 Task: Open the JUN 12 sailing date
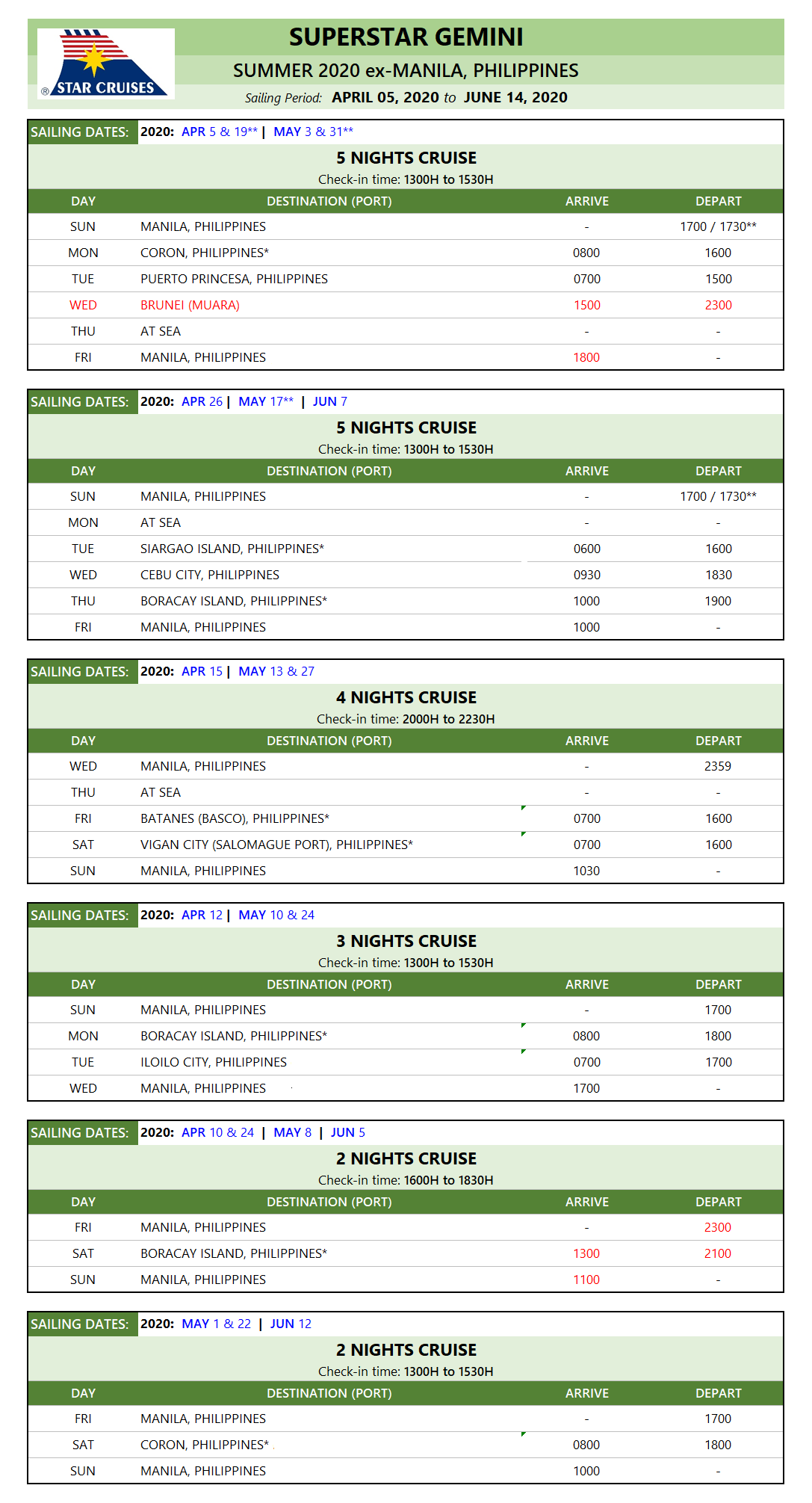pos(291,1324)
